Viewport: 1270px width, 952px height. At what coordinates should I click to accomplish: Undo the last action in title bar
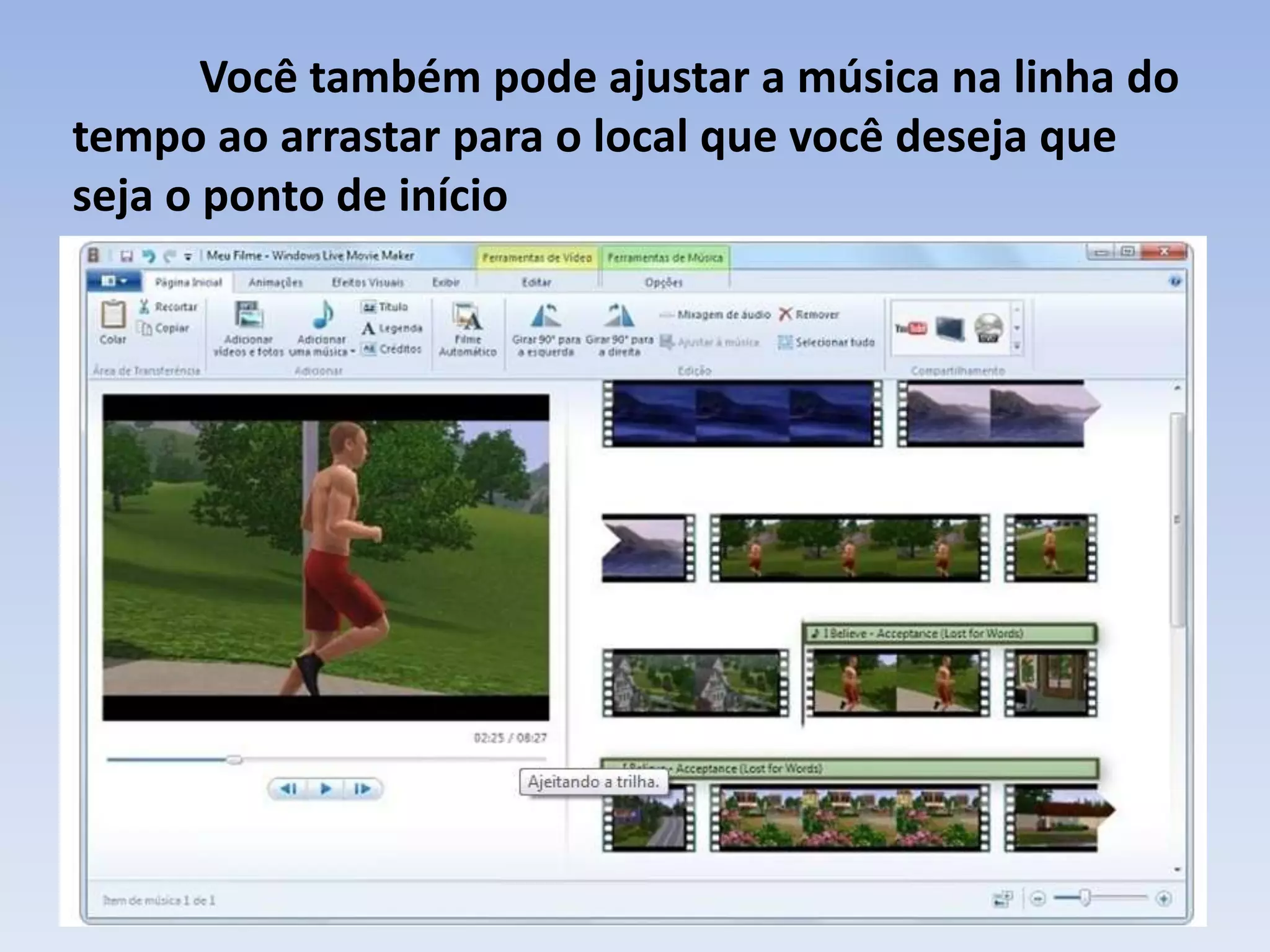149,256
